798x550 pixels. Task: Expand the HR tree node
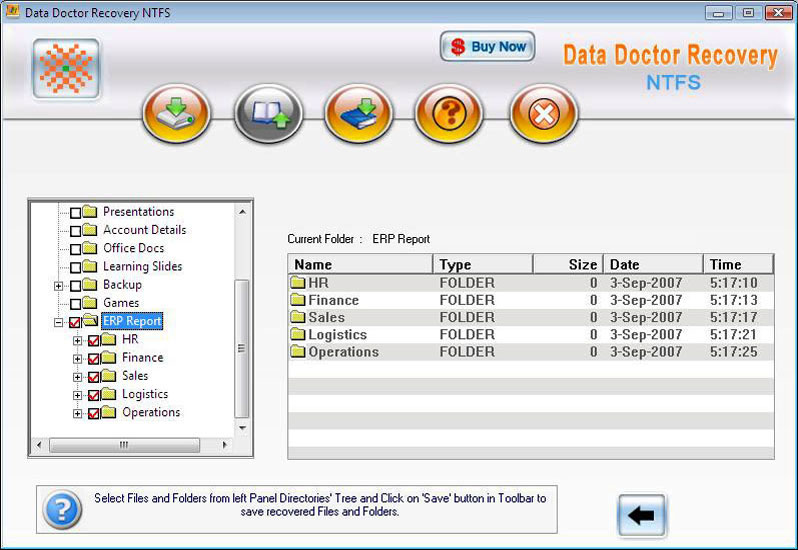pos(77,340)
